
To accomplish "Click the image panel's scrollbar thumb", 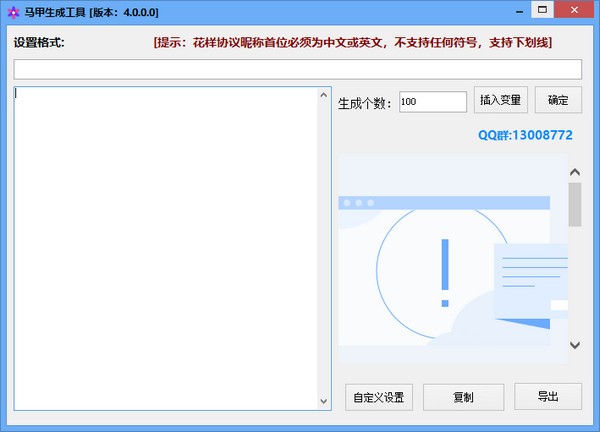I will pyautogui.click(x=574, y=204).
